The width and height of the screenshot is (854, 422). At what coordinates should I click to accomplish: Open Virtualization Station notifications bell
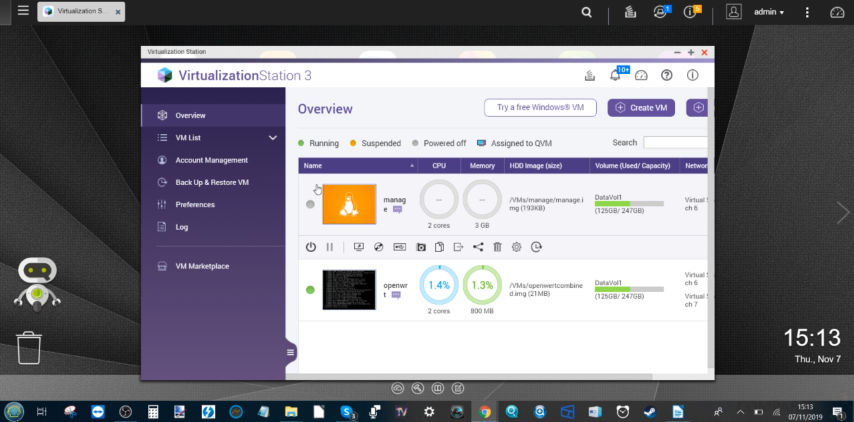point(615,75)
